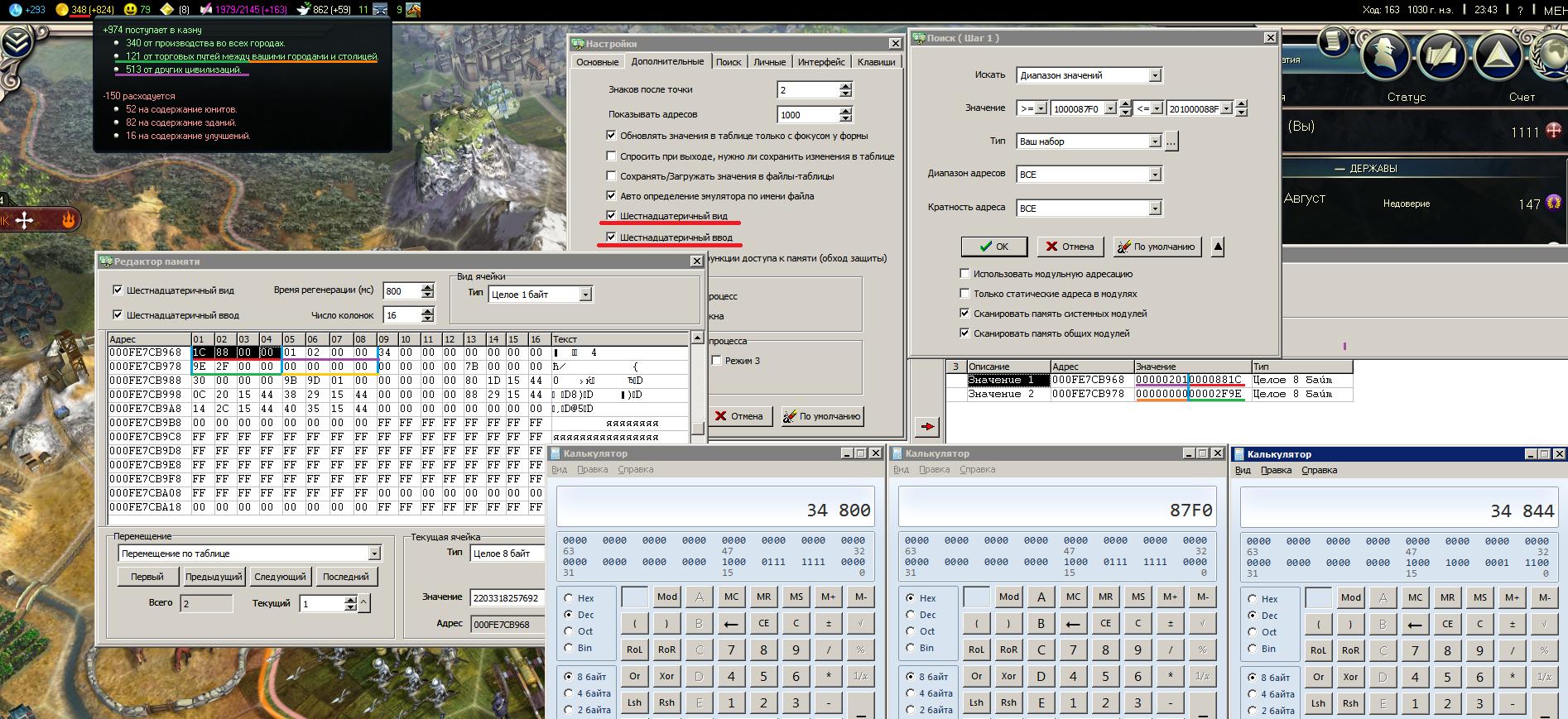Open the espionage spy overview button
Screen dimensions: 1568x719
(1386, 55)
